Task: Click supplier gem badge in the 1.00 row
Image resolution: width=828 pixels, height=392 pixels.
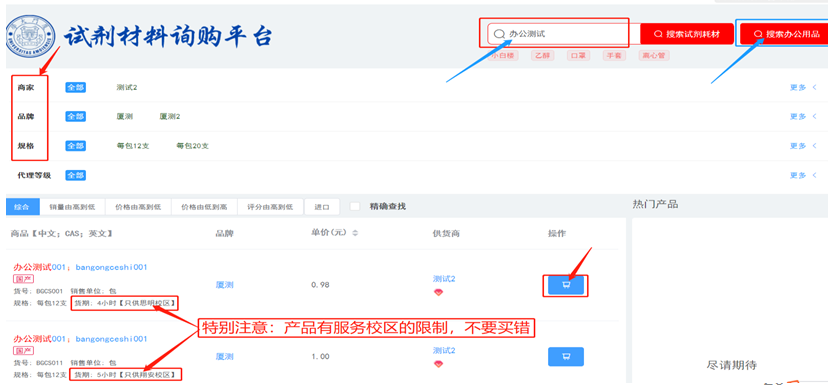Action: (x=438, y=364)
